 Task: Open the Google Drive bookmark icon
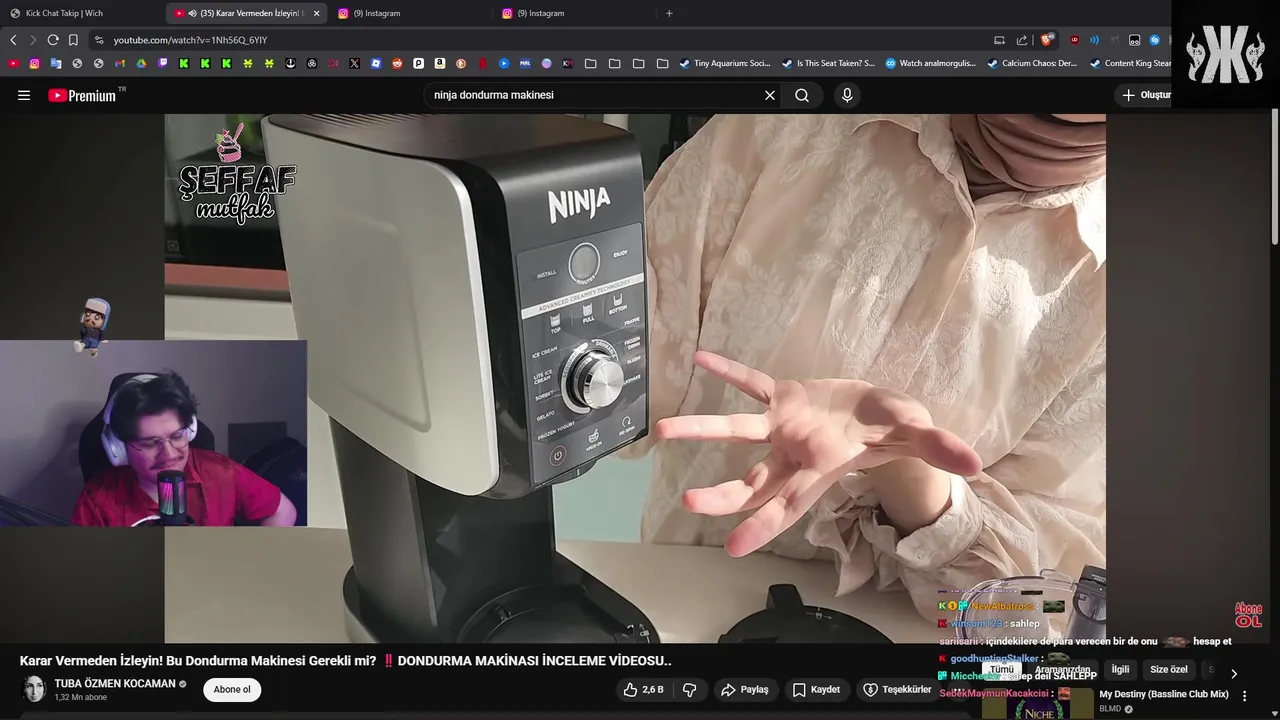click(x=141, y=63)
